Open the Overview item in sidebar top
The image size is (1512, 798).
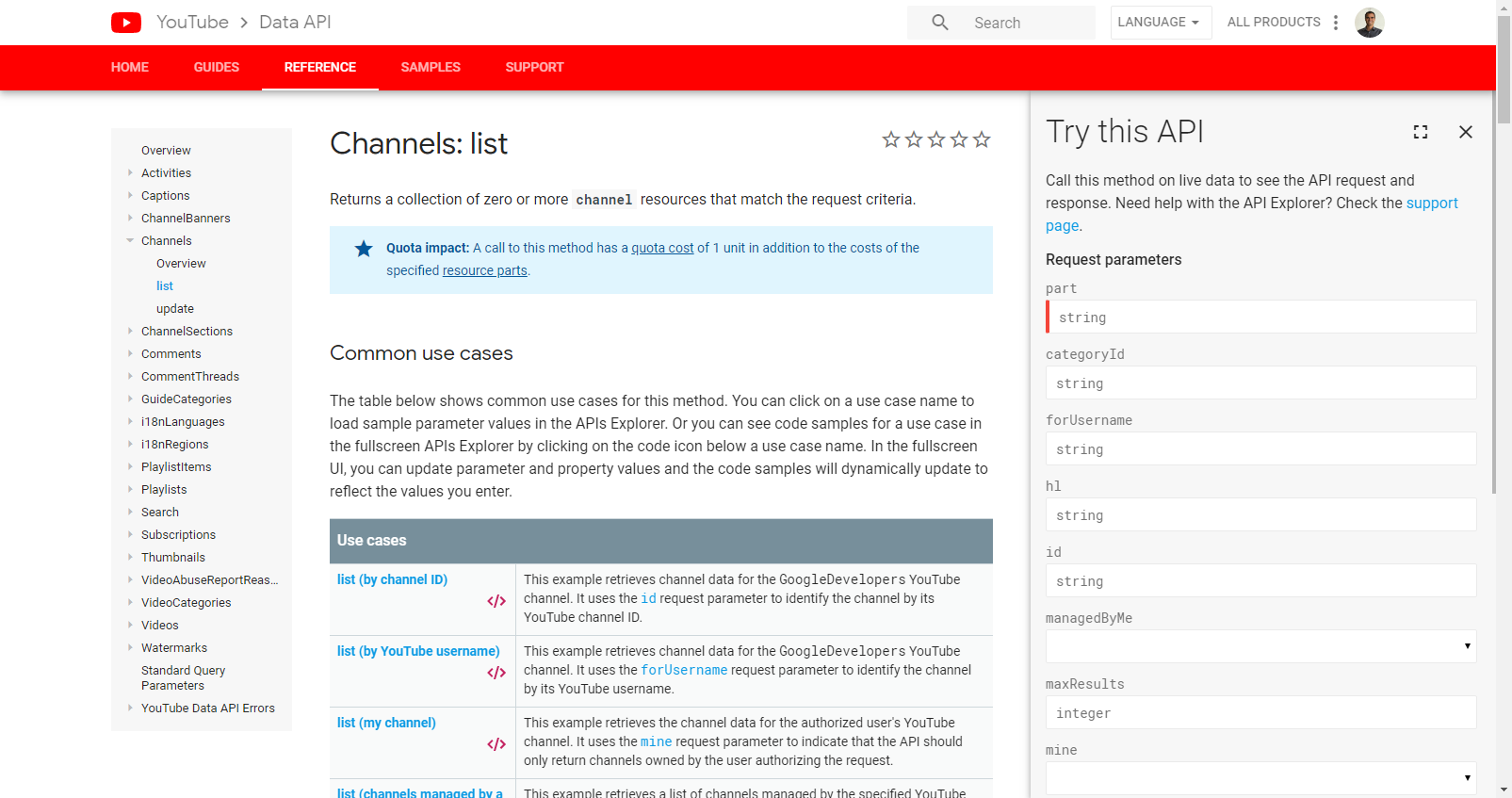166,151
